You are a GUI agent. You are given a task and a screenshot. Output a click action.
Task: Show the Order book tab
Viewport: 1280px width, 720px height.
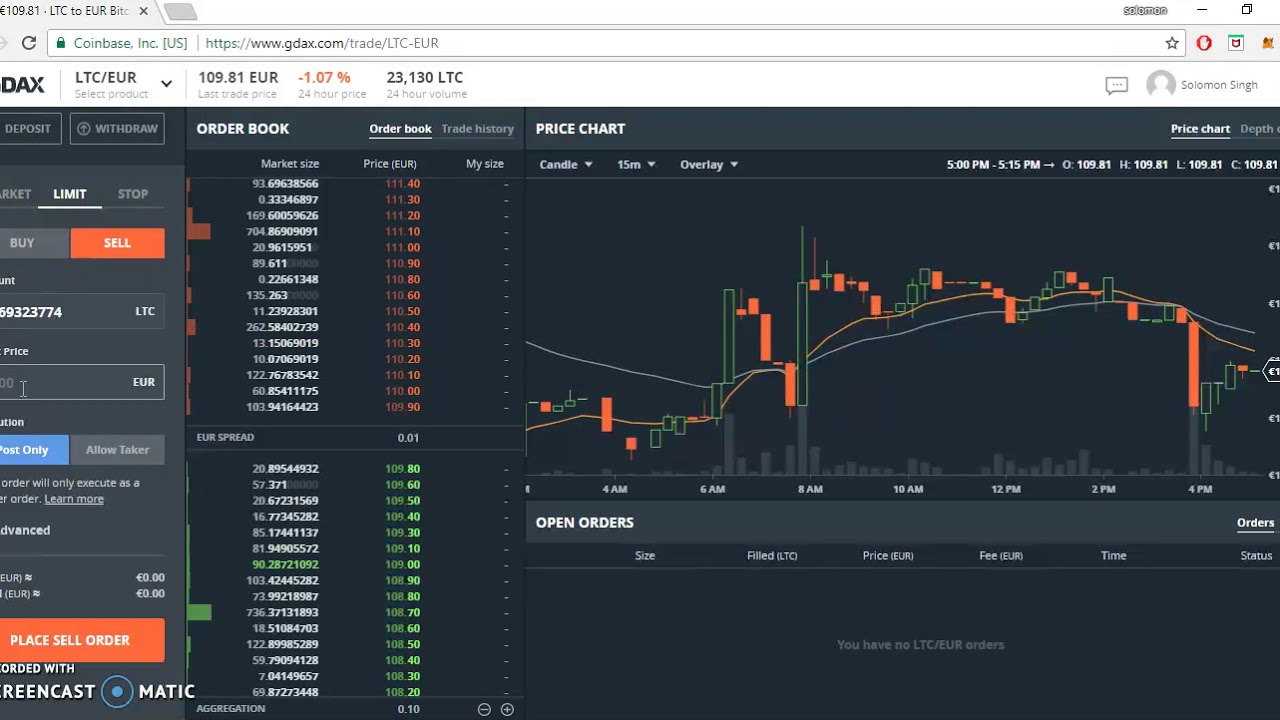coord(400,129)
